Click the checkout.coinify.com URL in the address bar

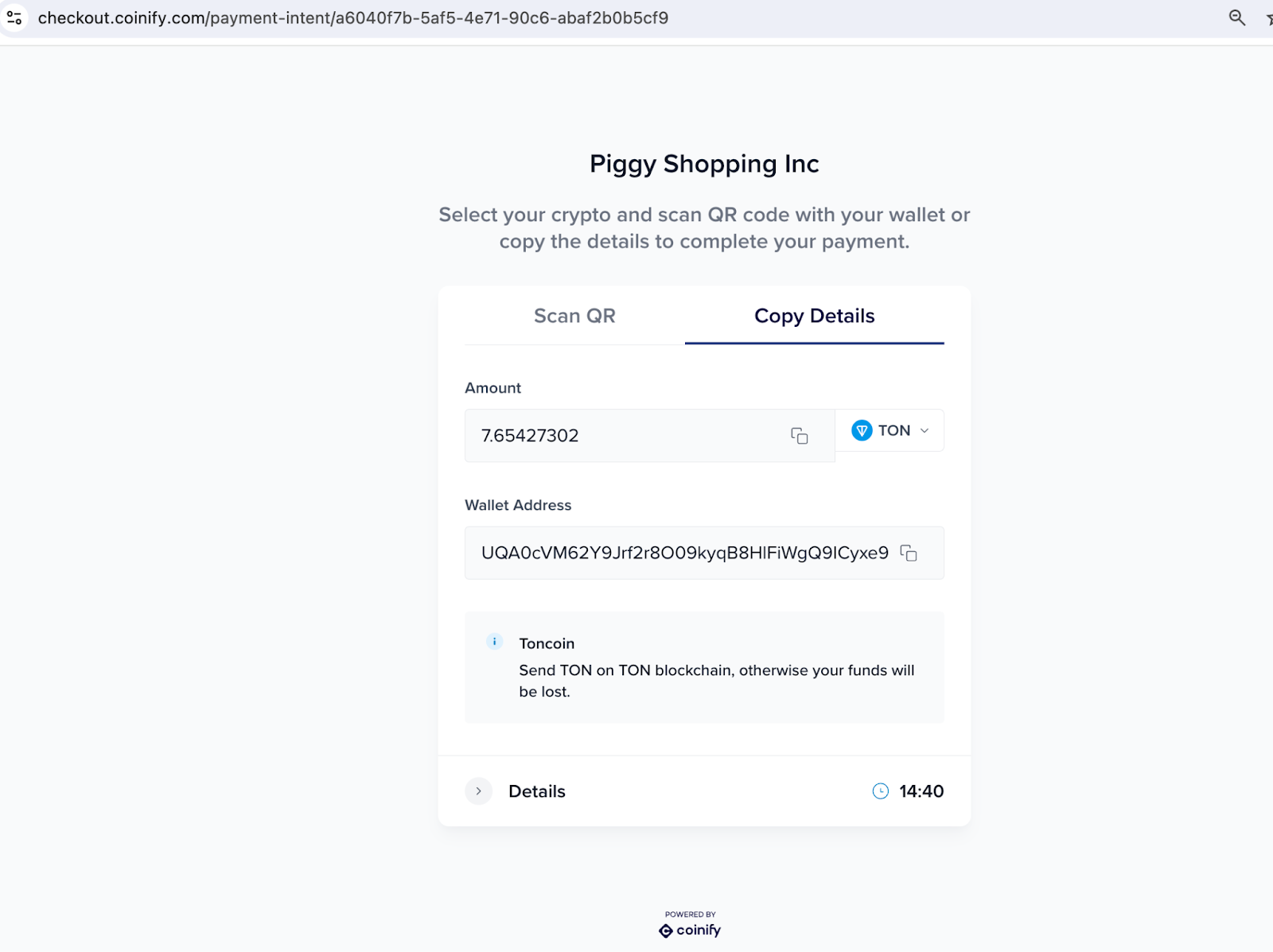click(353, 17)
